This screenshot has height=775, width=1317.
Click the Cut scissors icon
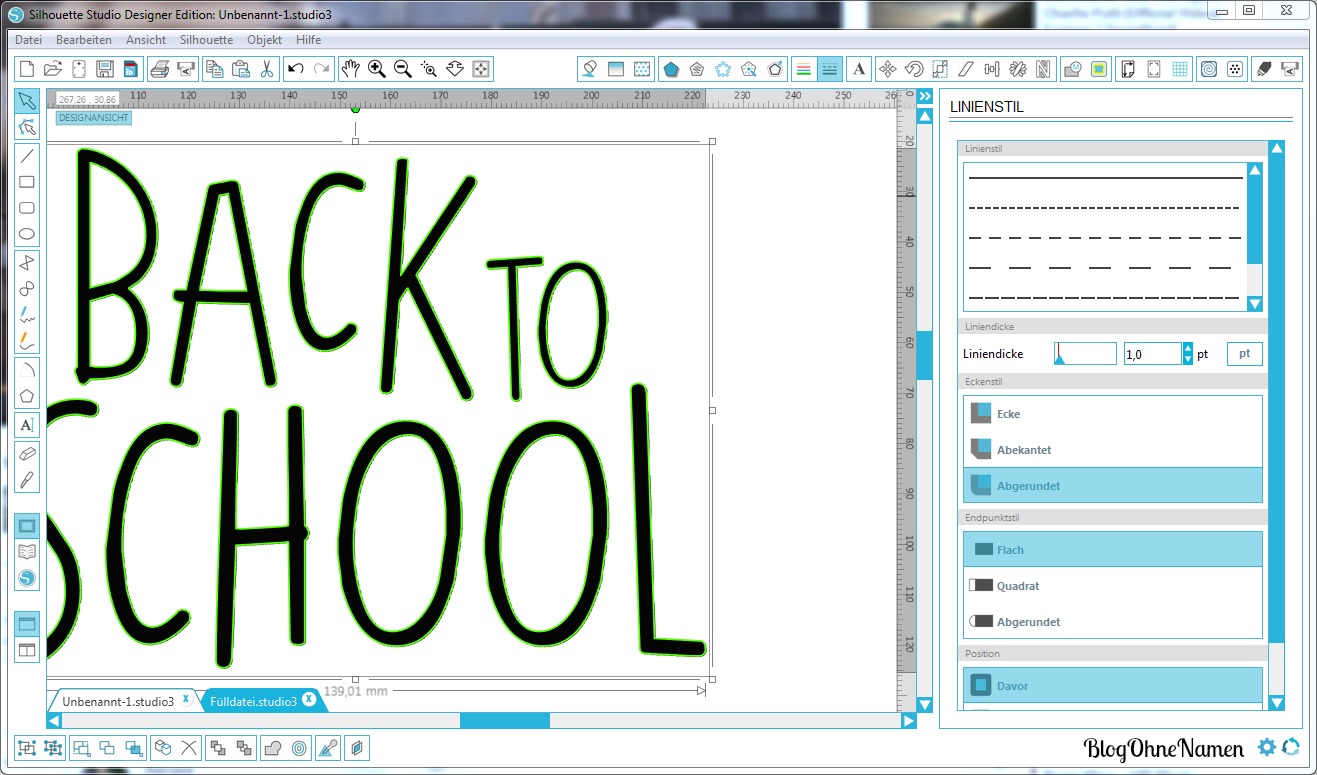point(267,69)
